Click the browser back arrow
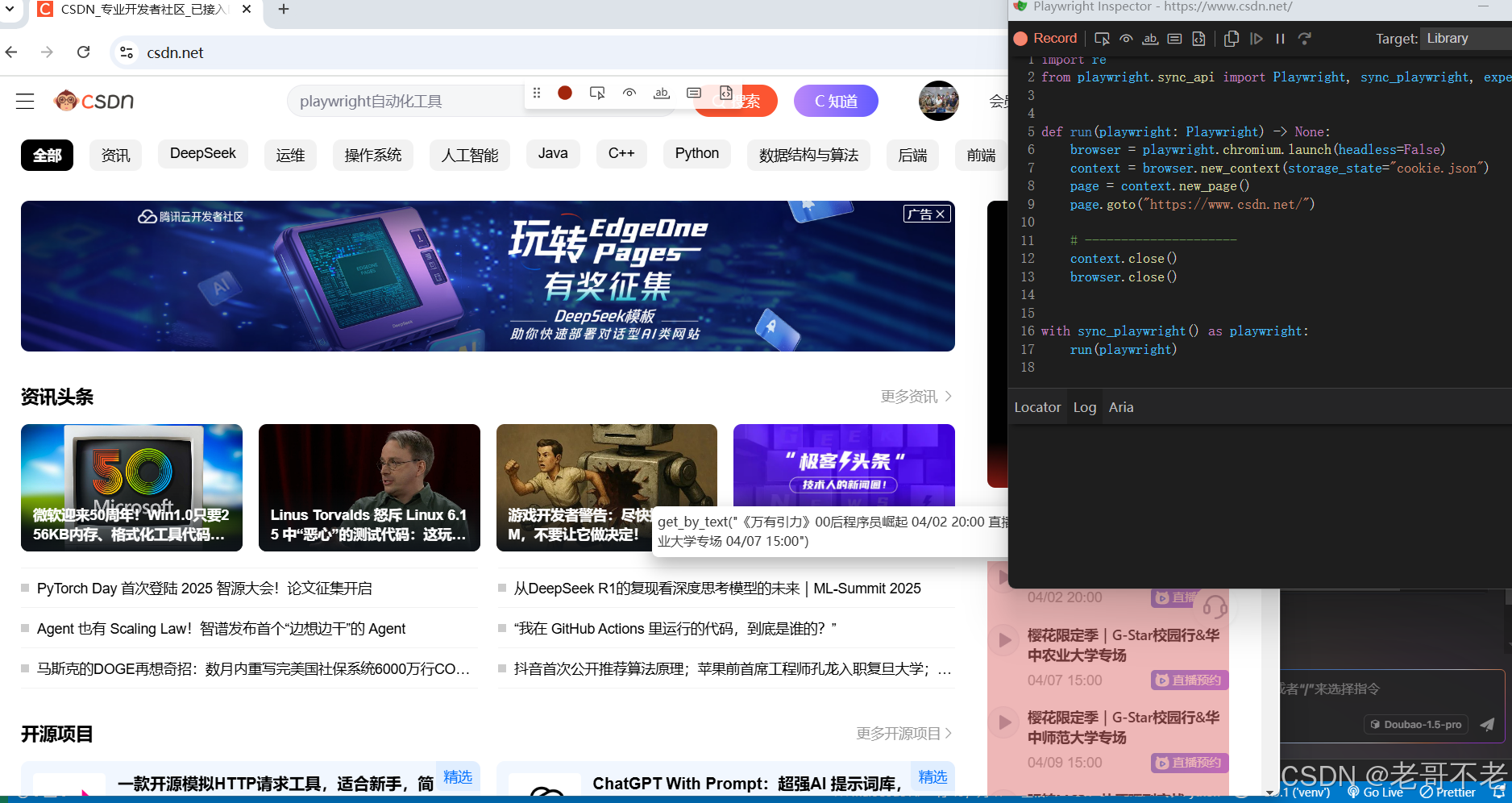 (x=11, y=52)
